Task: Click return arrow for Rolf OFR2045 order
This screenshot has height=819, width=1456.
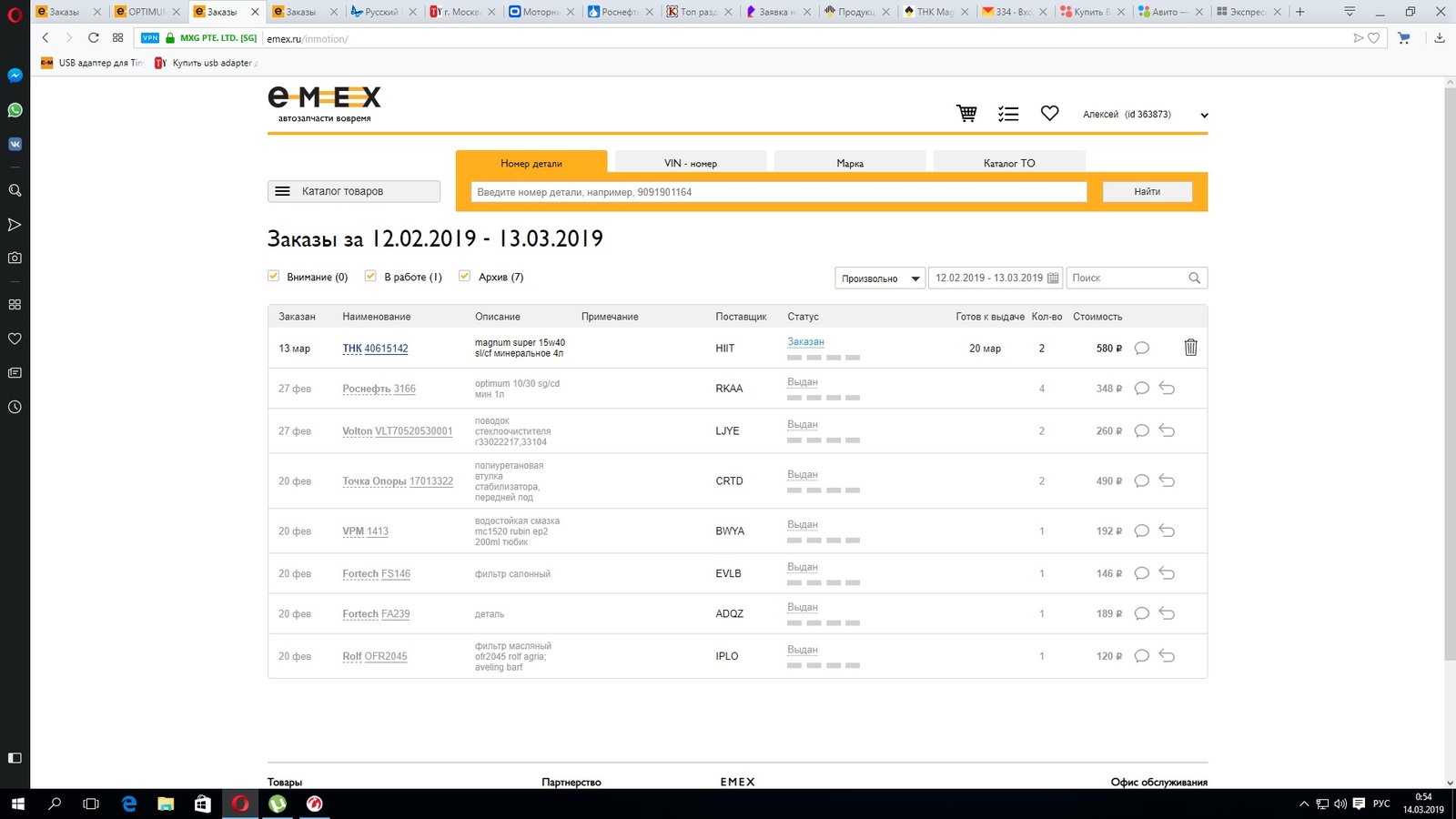Action: 1168,656
